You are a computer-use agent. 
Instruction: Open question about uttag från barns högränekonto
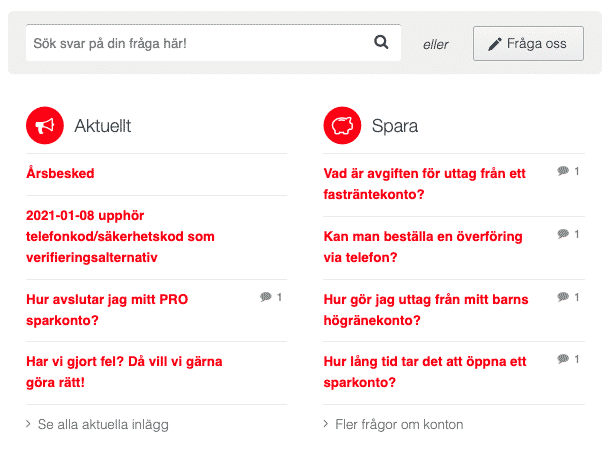[x=426, y=310]
